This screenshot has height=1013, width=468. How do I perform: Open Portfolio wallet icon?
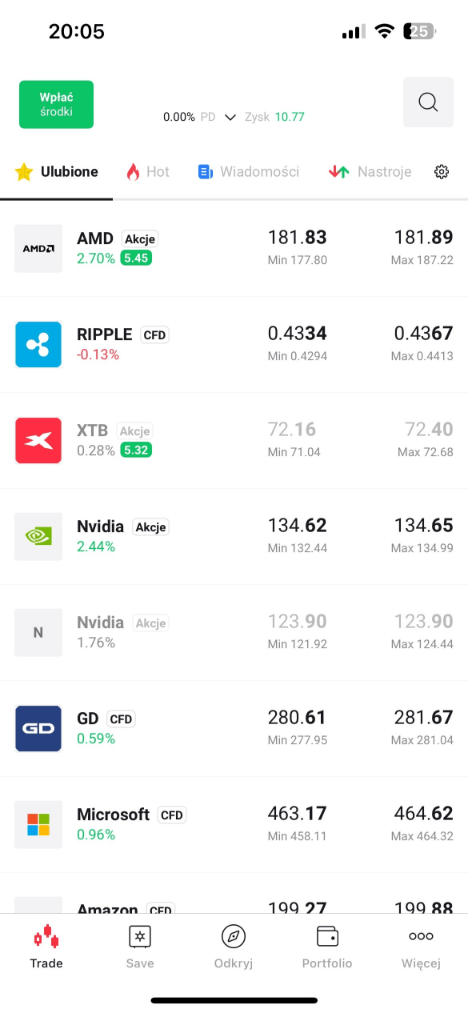pos(327,936)
